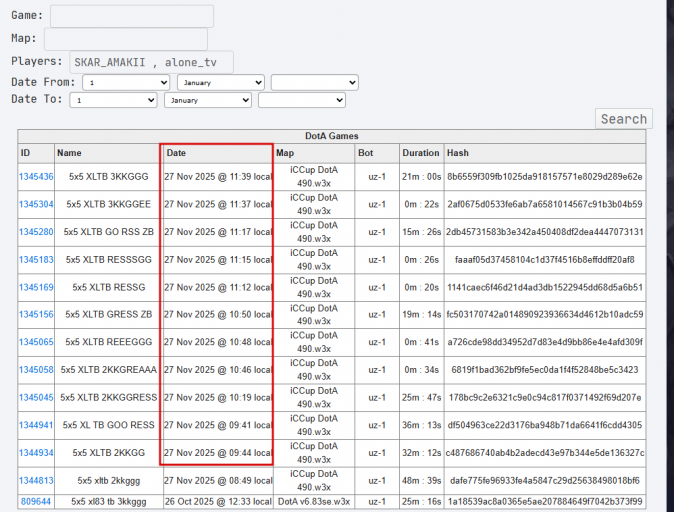Open the Date From year dropdown
The width and height of the screenshot is (674, 512).
tap(315, 83)
